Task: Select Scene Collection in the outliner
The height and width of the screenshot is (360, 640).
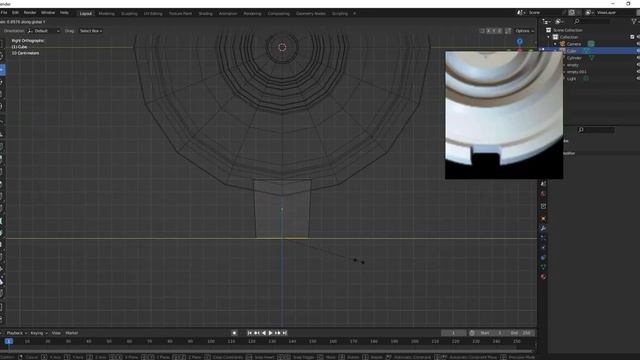Action: click(x=567, y=30)
